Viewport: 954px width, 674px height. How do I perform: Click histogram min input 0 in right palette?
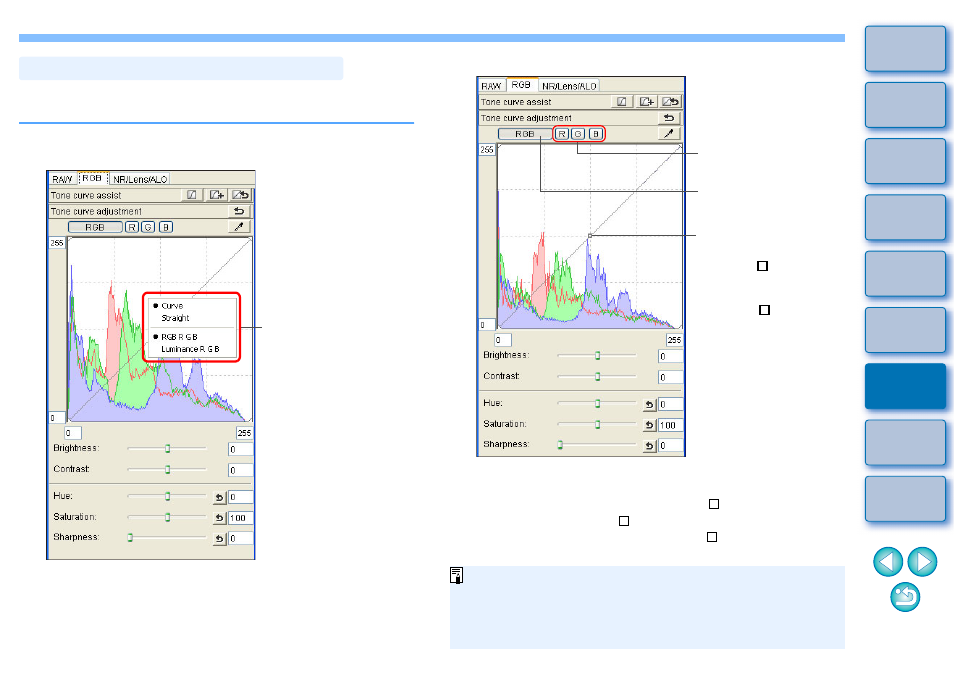[x=503, y=340]
